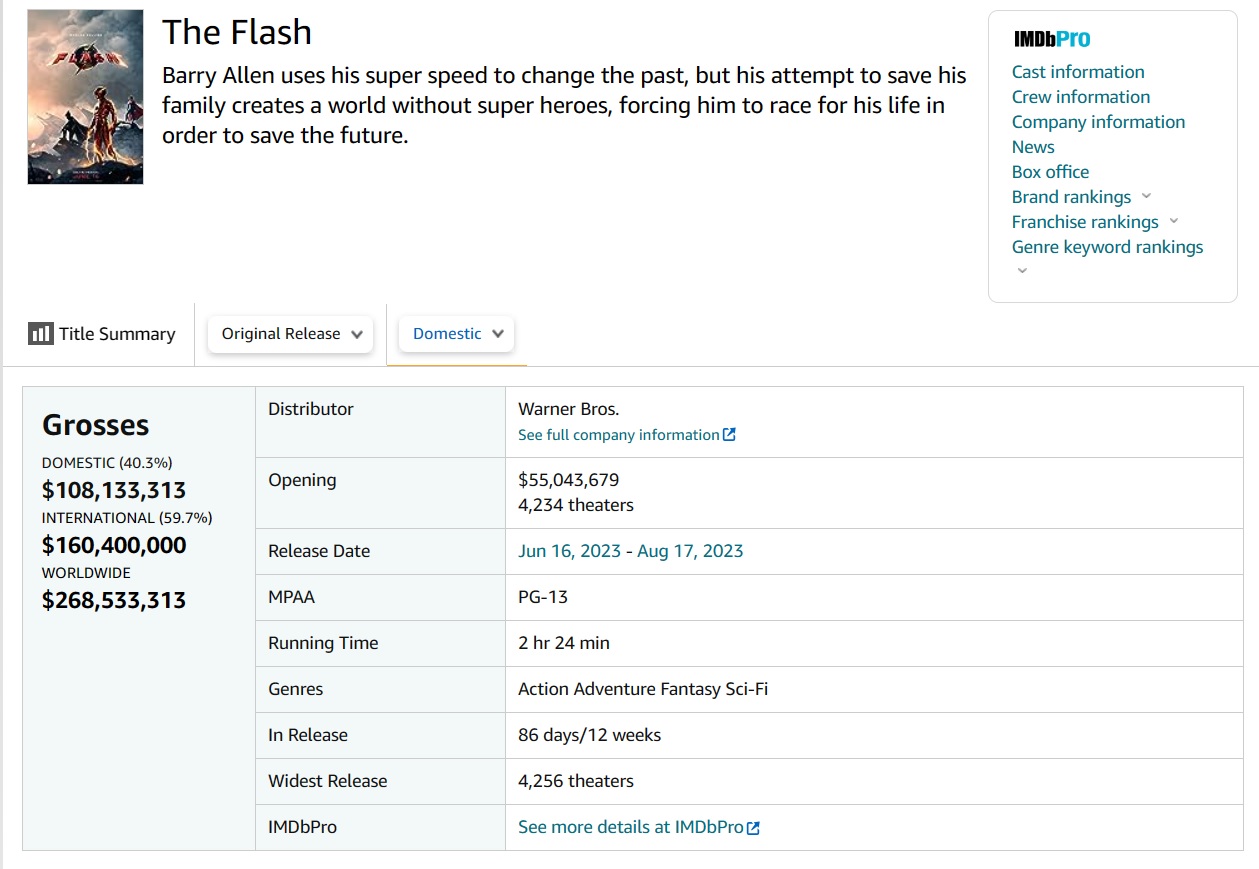Click the Title Summary bar chart icon
The width and height of the screenshot is (1259, 869).
point(40,334)
